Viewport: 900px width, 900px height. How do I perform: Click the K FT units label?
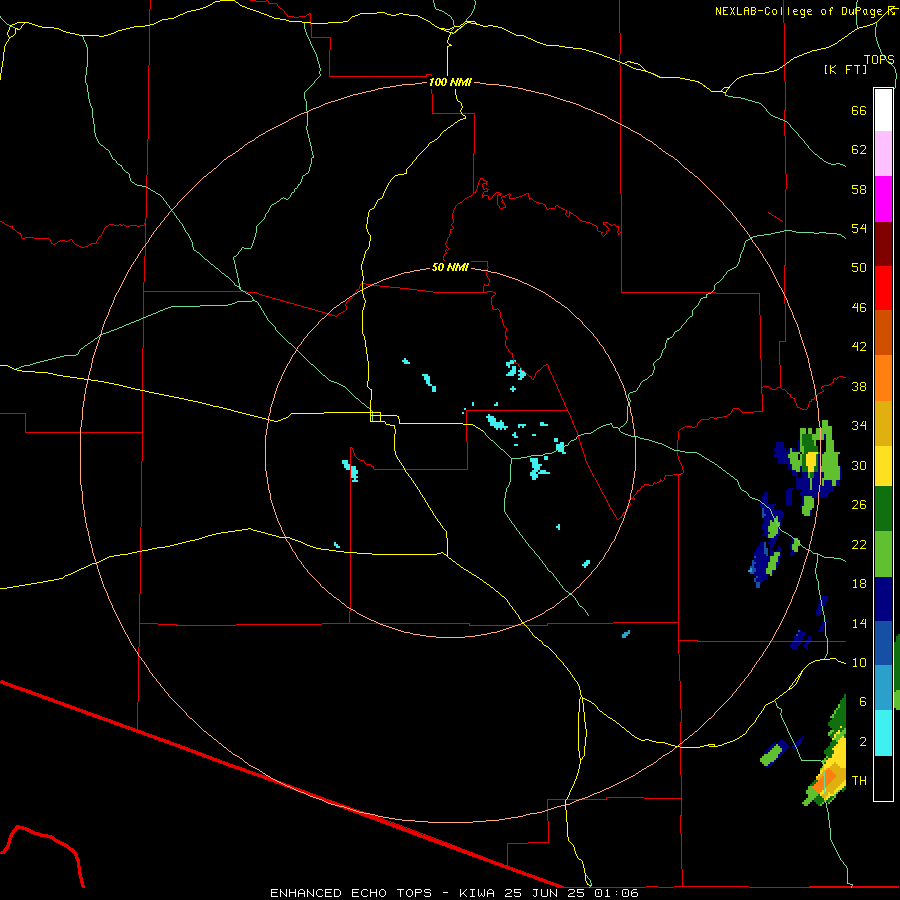coord(845,69)
